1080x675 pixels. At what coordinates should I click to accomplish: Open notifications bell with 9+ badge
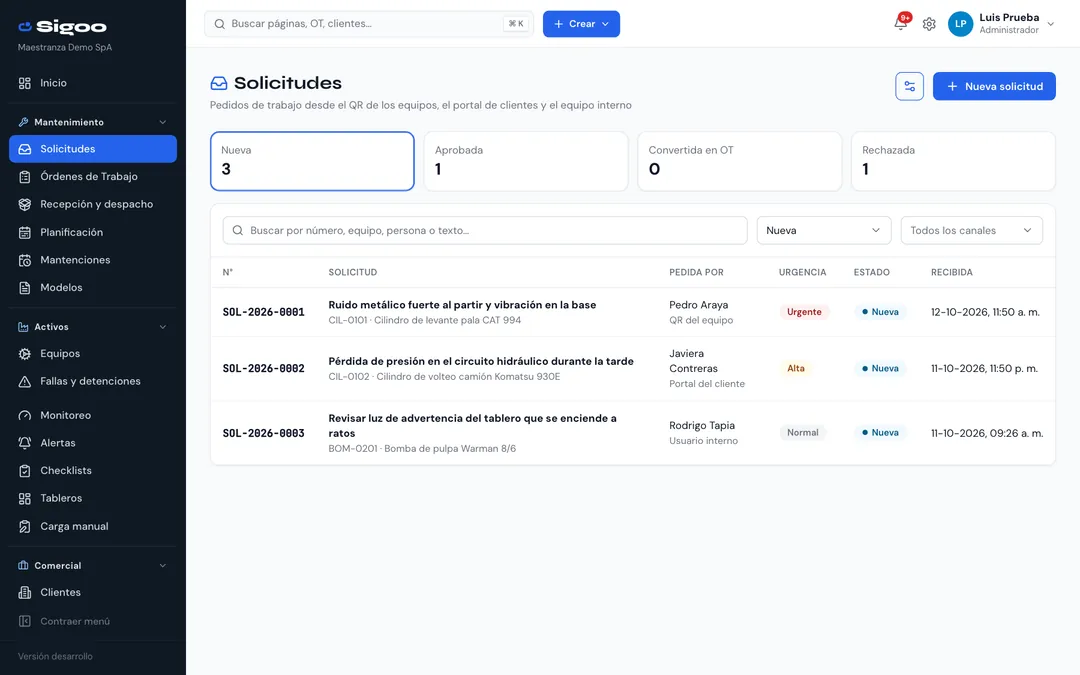tap(901, 23)
